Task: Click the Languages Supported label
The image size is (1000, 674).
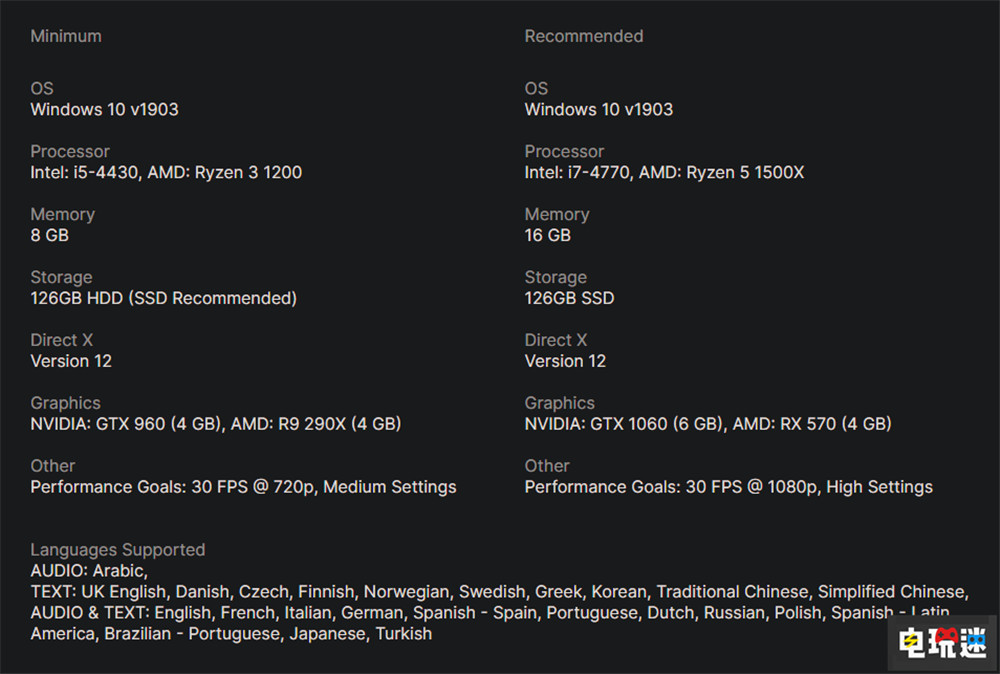Action: (x=118, y=550)
